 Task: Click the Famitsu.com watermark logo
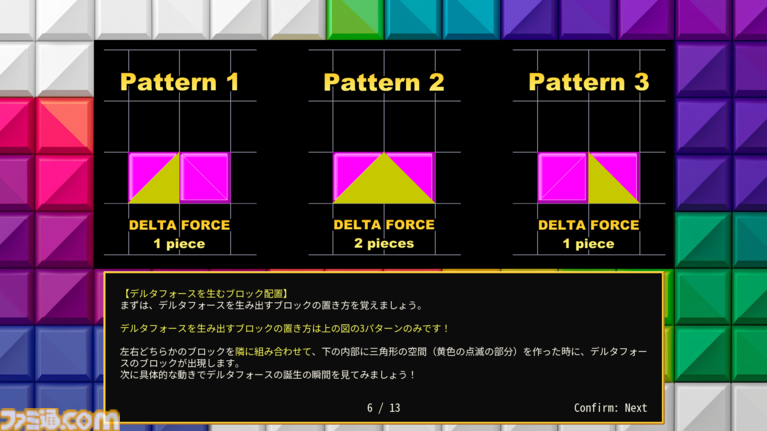click(60, 419)
